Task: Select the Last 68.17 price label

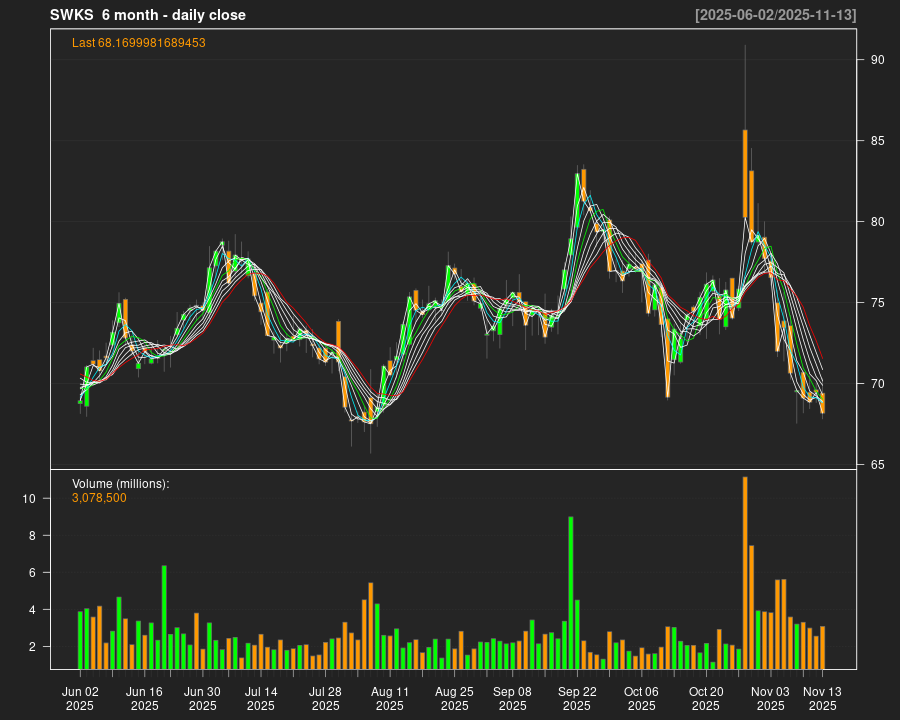Action: coord(139,43)
